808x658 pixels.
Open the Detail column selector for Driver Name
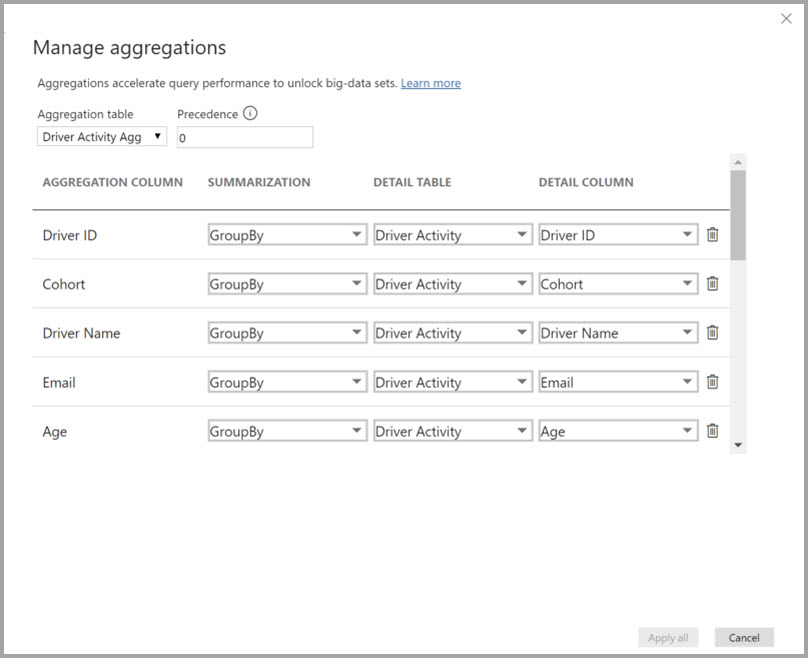click(x=688, y=332)
